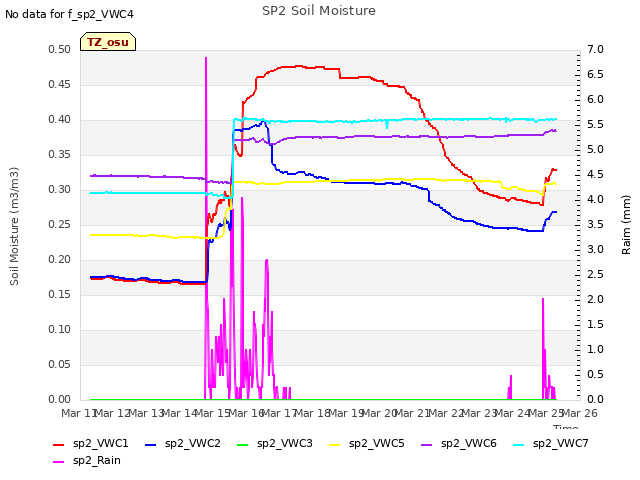Click the 5.0 right axis tick label
The image size is (640, 480).
[595, 150]
